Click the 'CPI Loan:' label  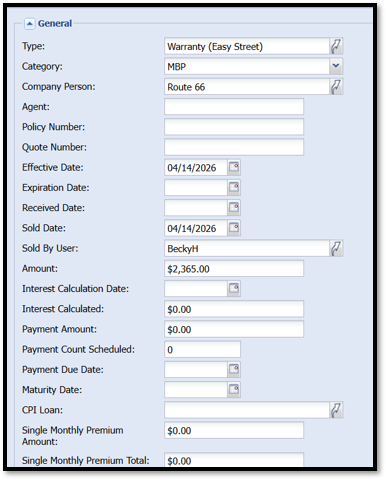point(42,410)
